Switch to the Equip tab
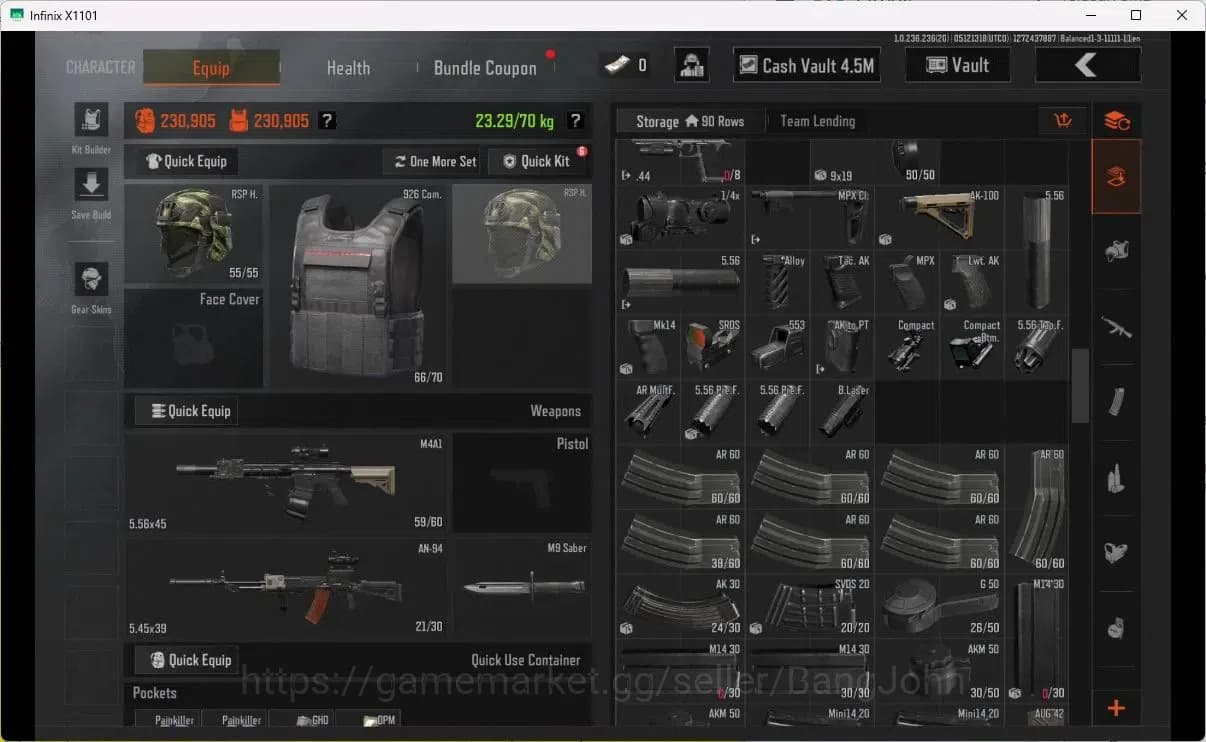The height and width of the screenshot is (742, 1206). (x=211, y=68)
